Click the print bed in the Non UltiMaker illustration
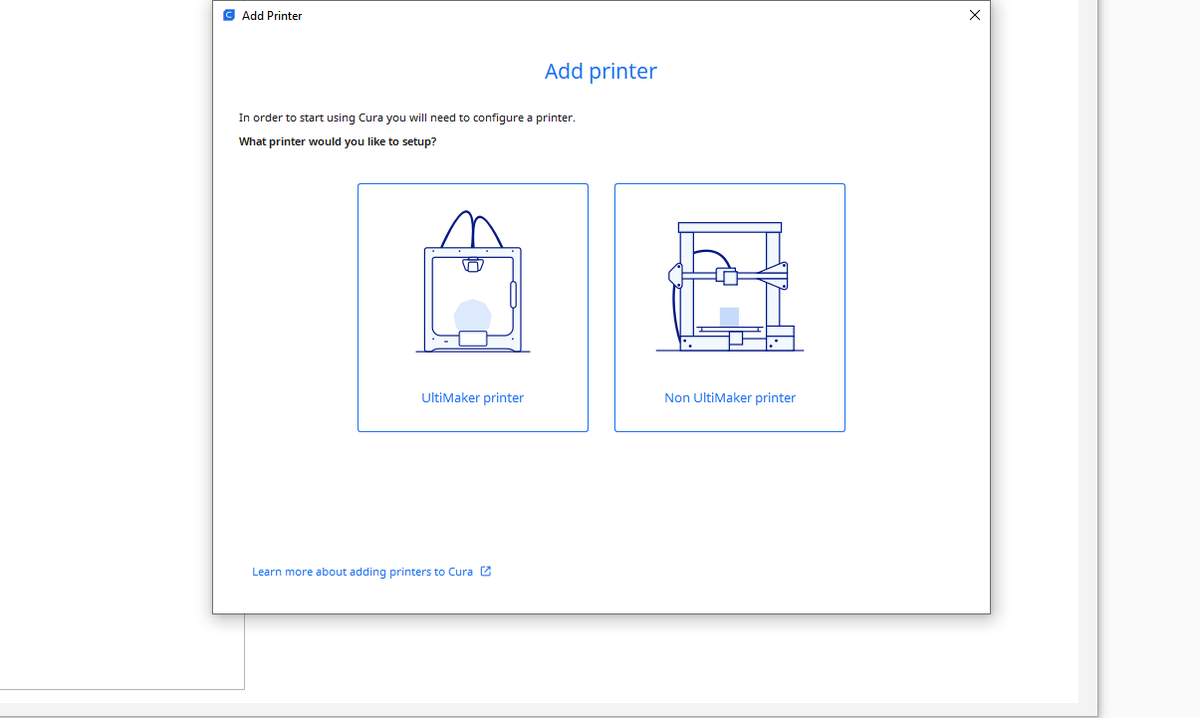Screen dimensions: 1200x718 [728, 330]
